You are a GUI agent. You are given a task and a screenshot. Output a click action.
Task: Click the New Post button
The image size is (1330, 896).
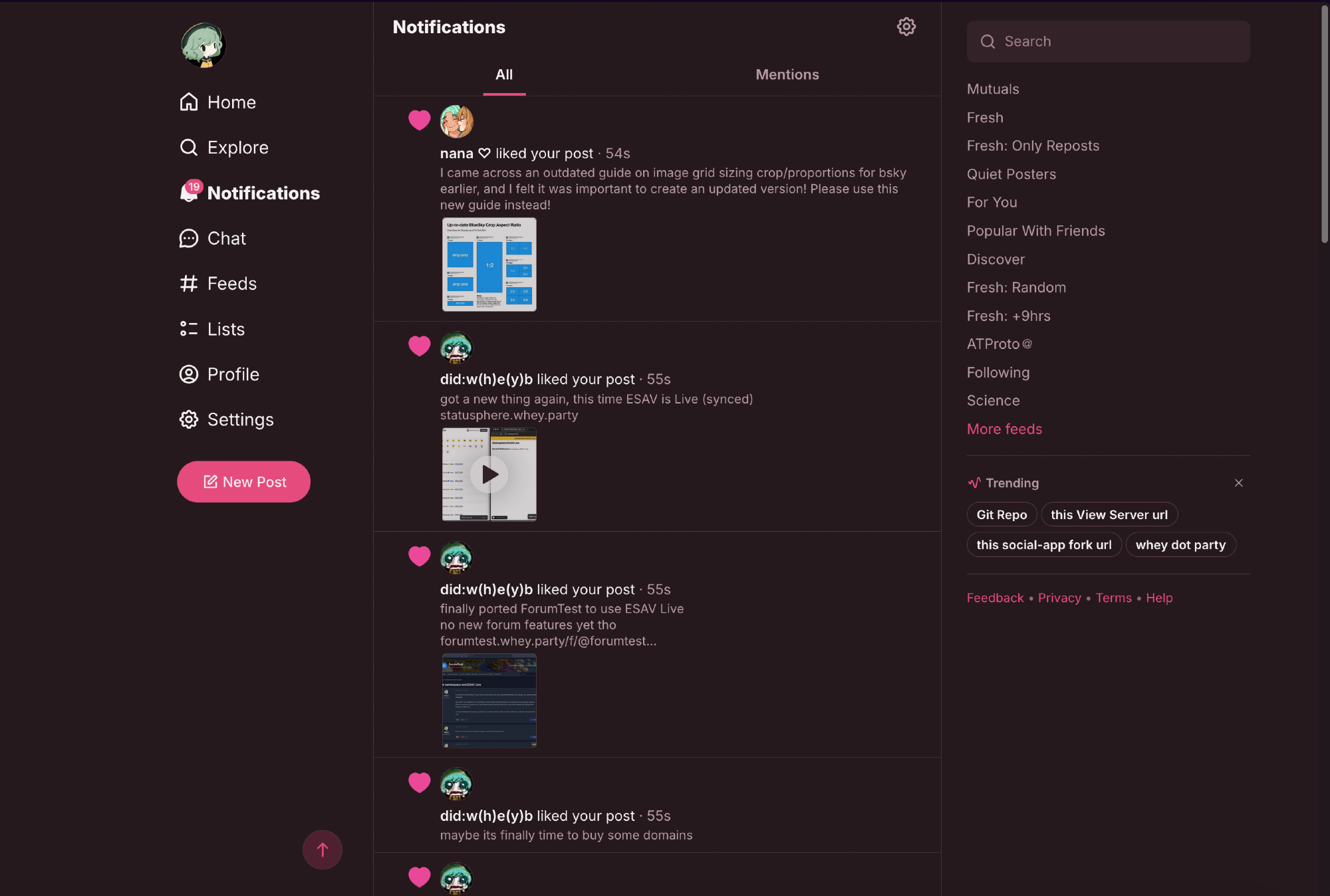pos(244,482)
